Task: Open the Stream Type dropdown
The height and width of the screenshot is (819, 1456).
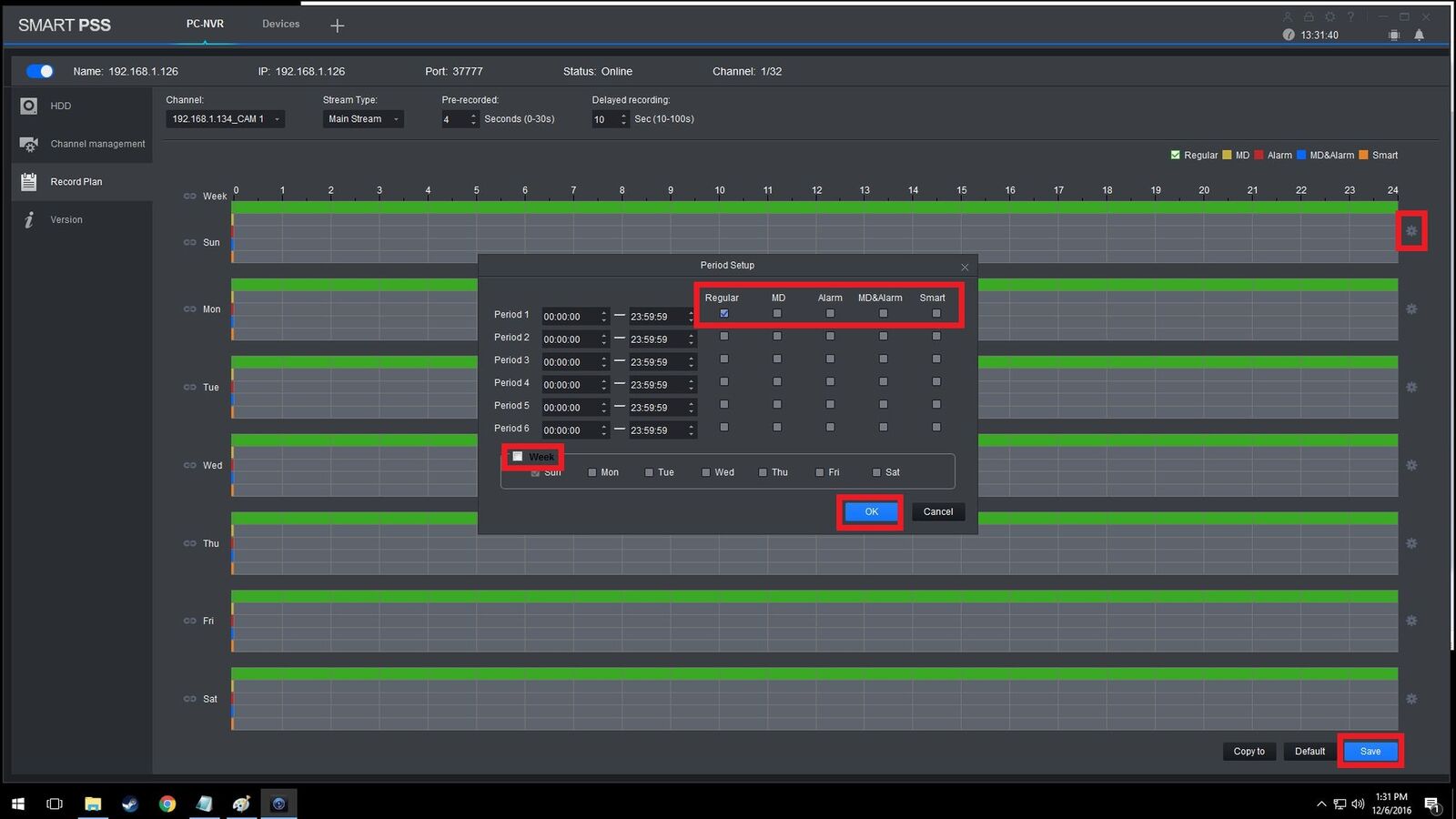Action: [363, 119]
